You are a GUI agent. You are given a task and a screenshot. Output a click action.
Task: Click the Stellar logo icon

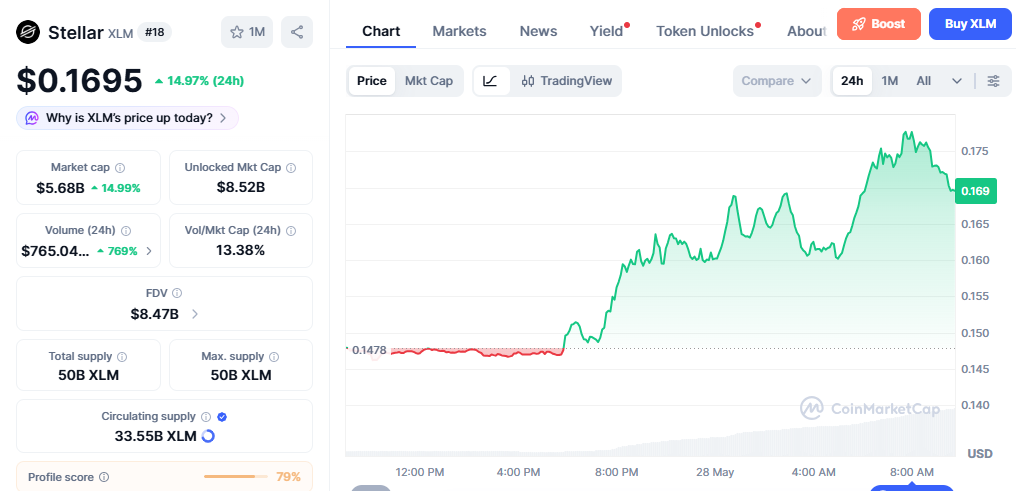coord(28,32)
